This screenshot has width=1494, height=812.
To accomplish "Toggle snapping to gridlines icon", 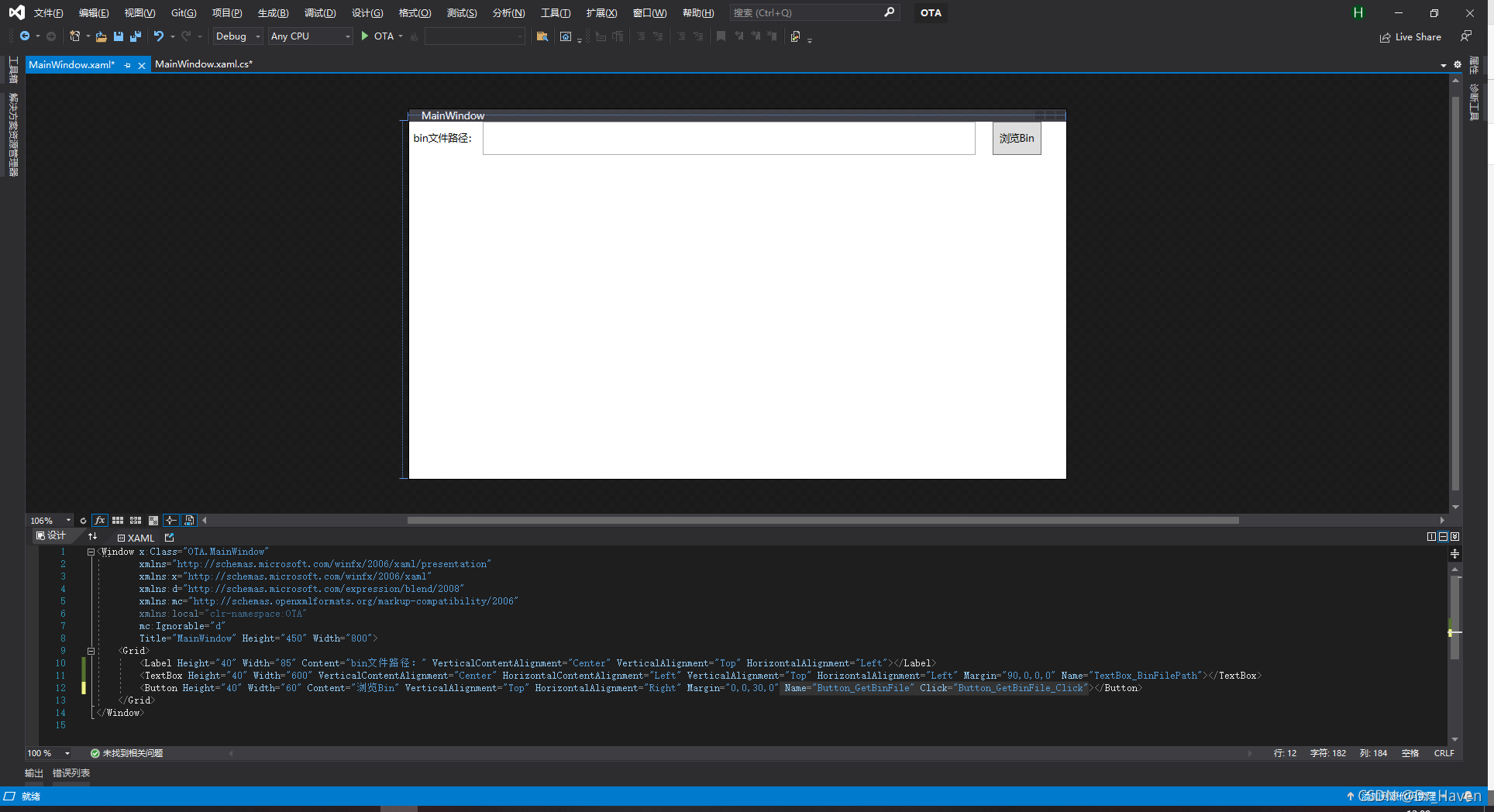I will (x=136, y=521).
